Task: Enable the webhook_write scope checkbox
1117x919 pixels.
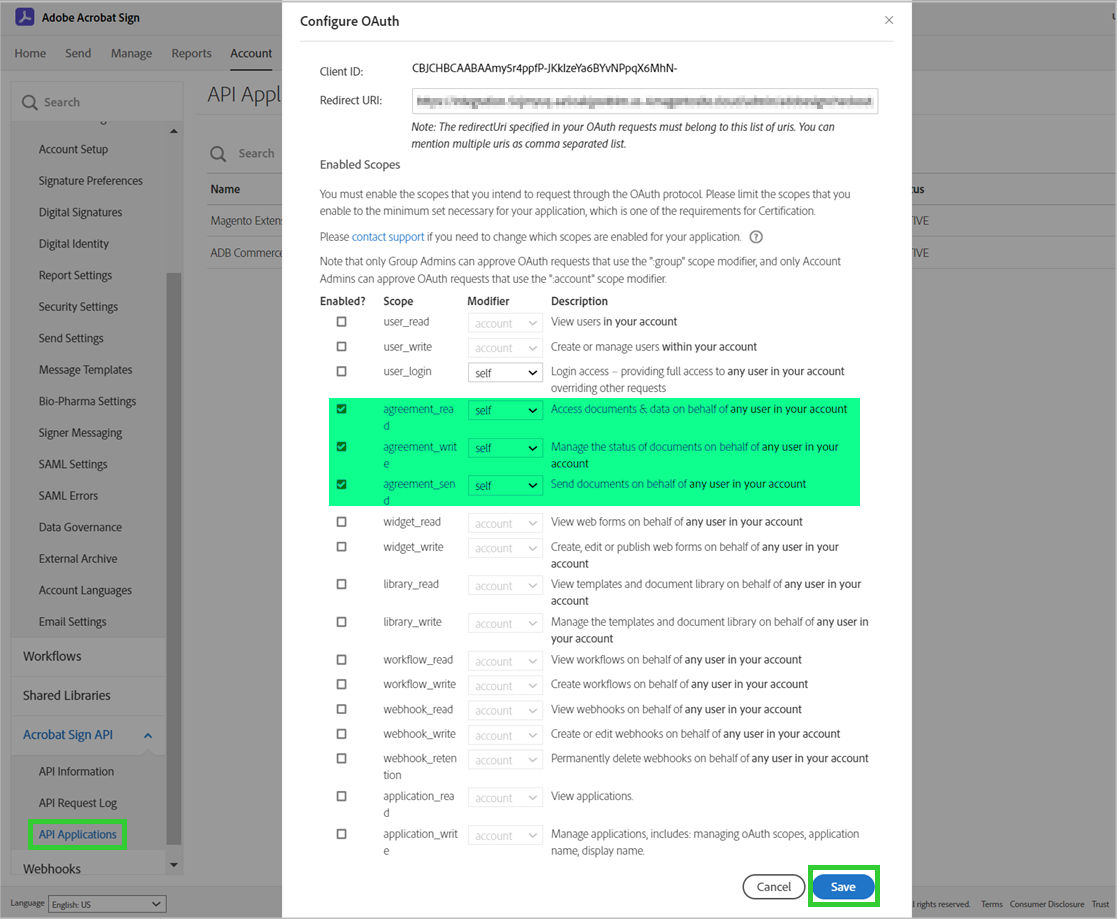Action: [x=341, y=734]
